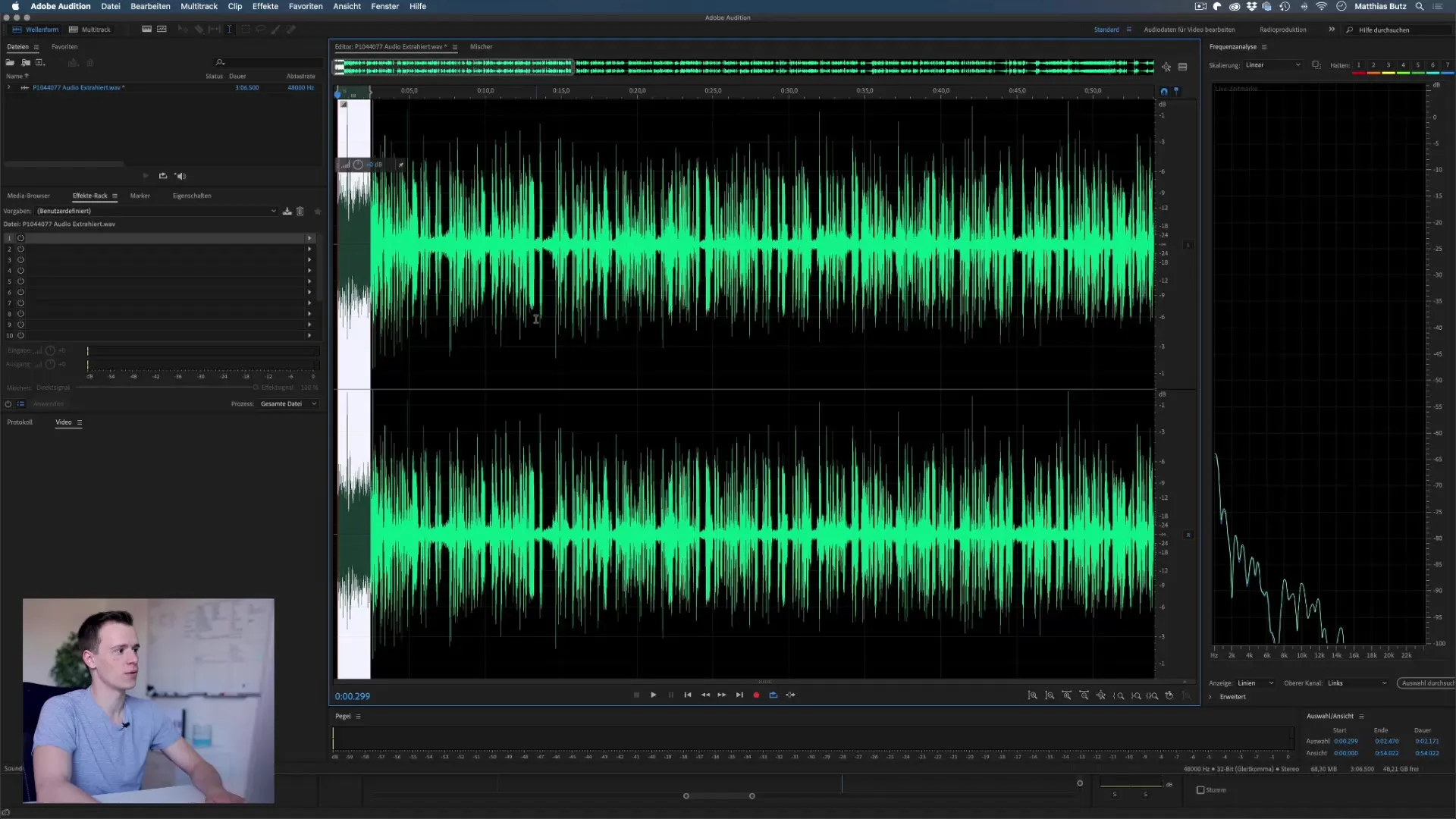The height and width of the screenshot is (819, 1456).
Task: Zoom to selection icon
Action: point(1153,696)
